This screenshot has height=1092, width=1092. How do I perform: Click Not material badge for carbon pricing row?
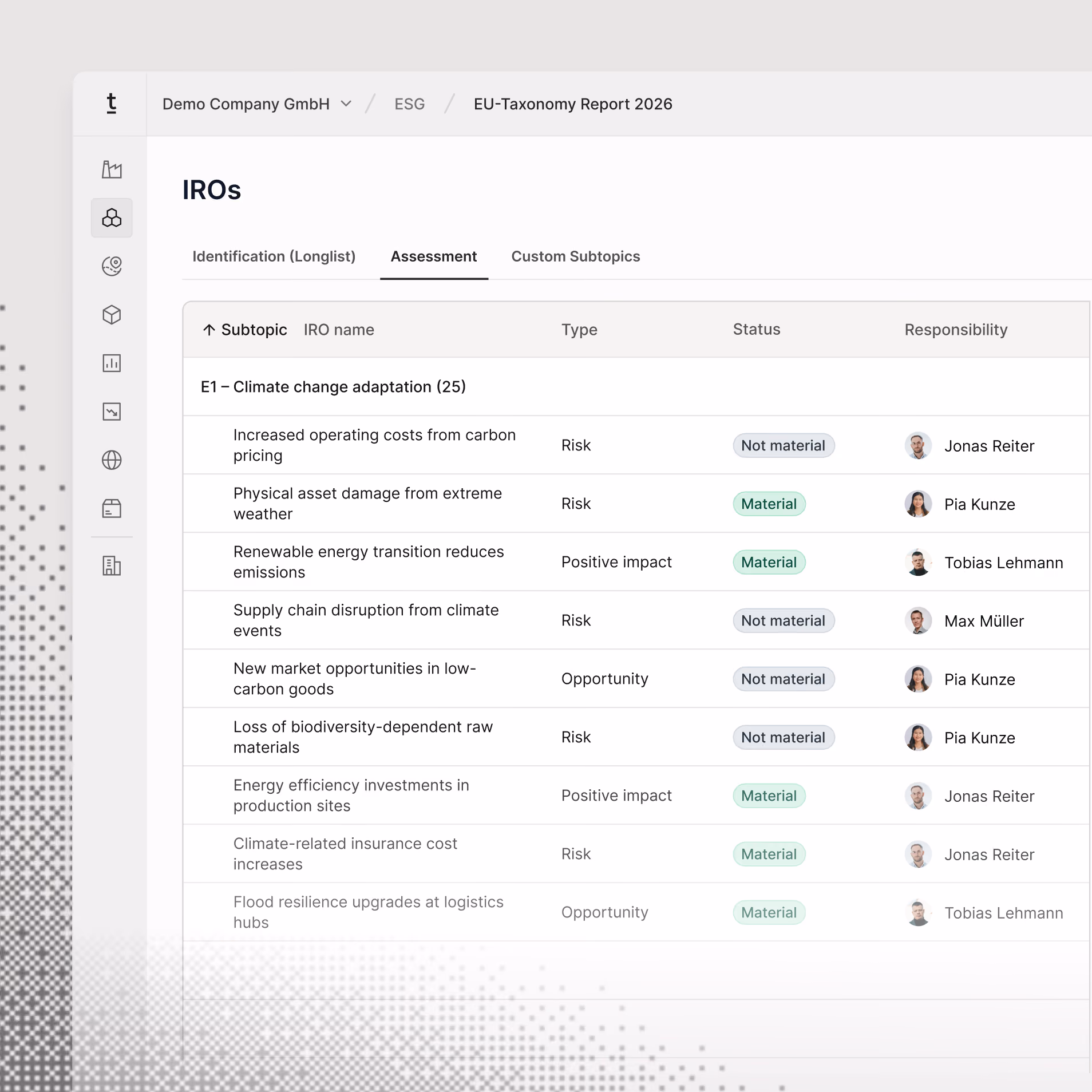784,445
